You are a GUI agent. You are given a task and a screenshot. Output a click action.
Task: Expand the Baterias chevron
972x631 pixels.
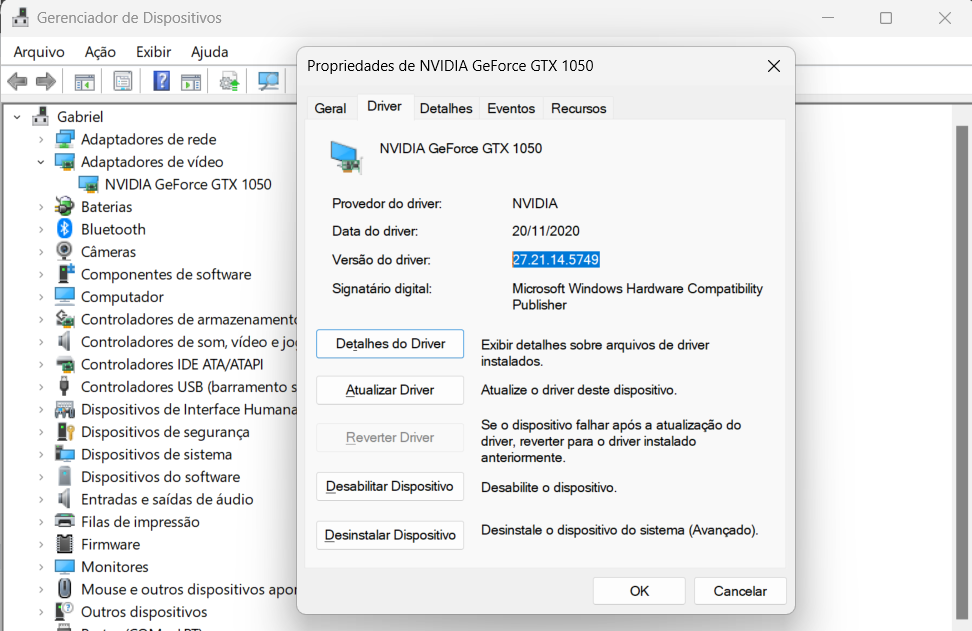tap(41, 206)
